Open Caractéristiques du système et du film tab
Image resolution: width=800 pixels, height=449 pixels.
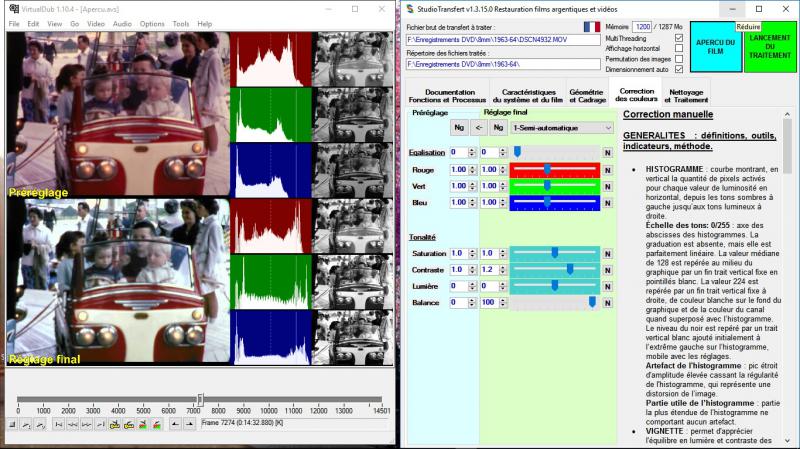[x=528, y=95]
